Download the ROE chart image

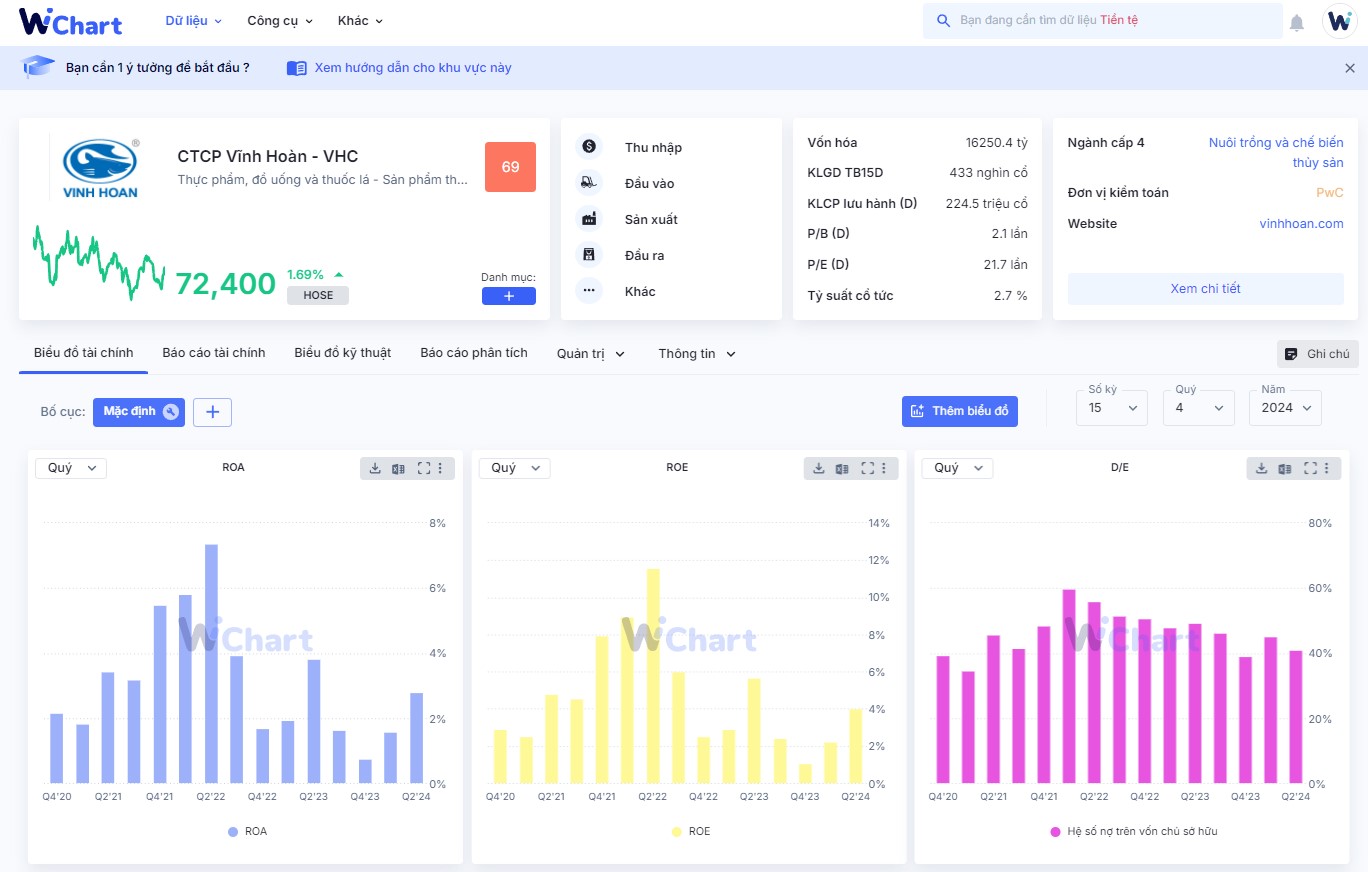(x=819, y=468)
